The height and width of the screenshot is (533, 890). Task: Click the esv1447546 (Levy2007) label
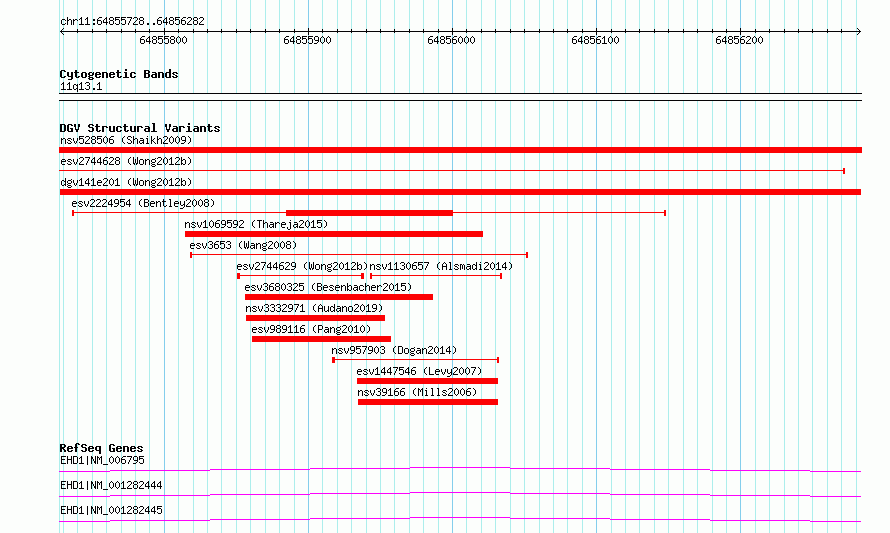419,371
